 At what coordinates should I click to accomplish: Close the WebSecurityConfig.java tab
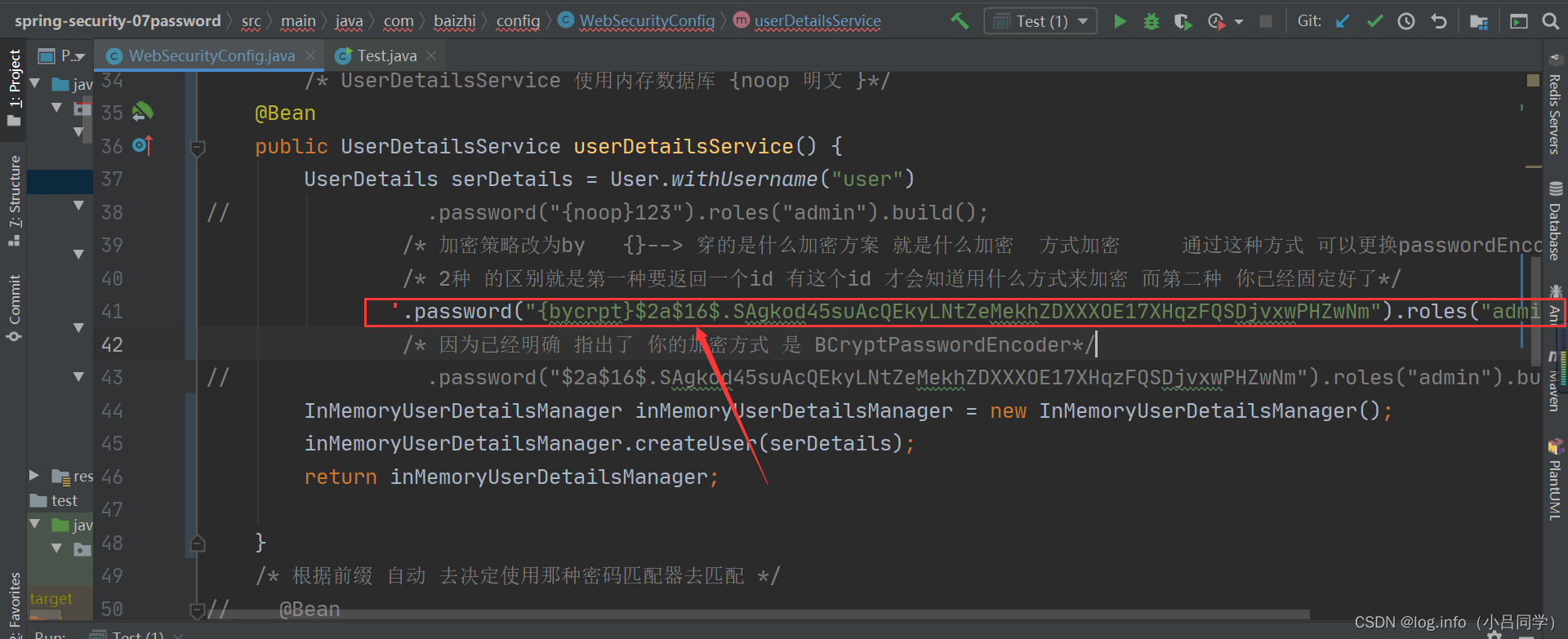tap(310, 55)
